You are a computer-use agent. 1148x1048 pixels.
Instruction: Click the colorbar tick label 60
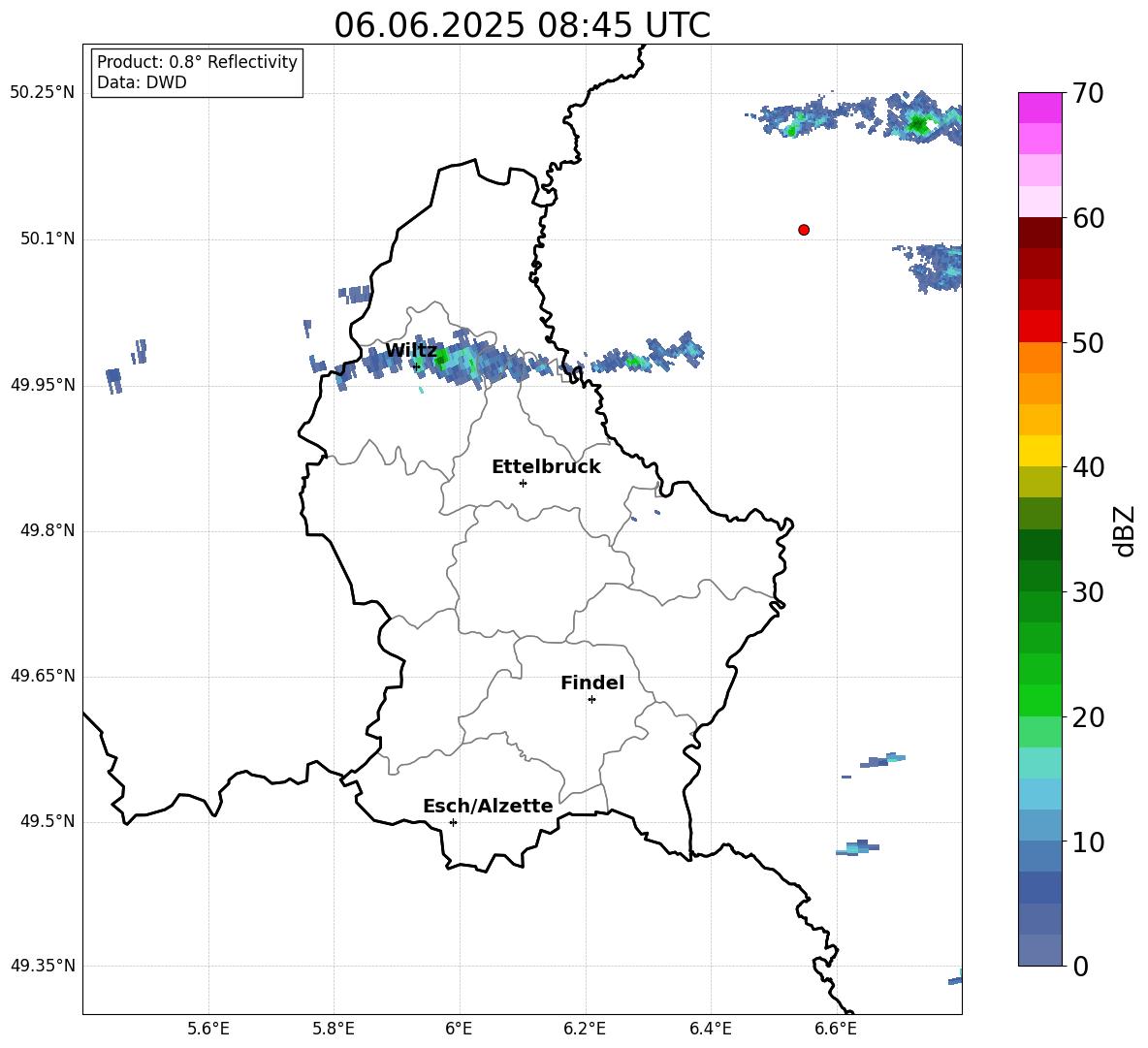coord(1088,218)
